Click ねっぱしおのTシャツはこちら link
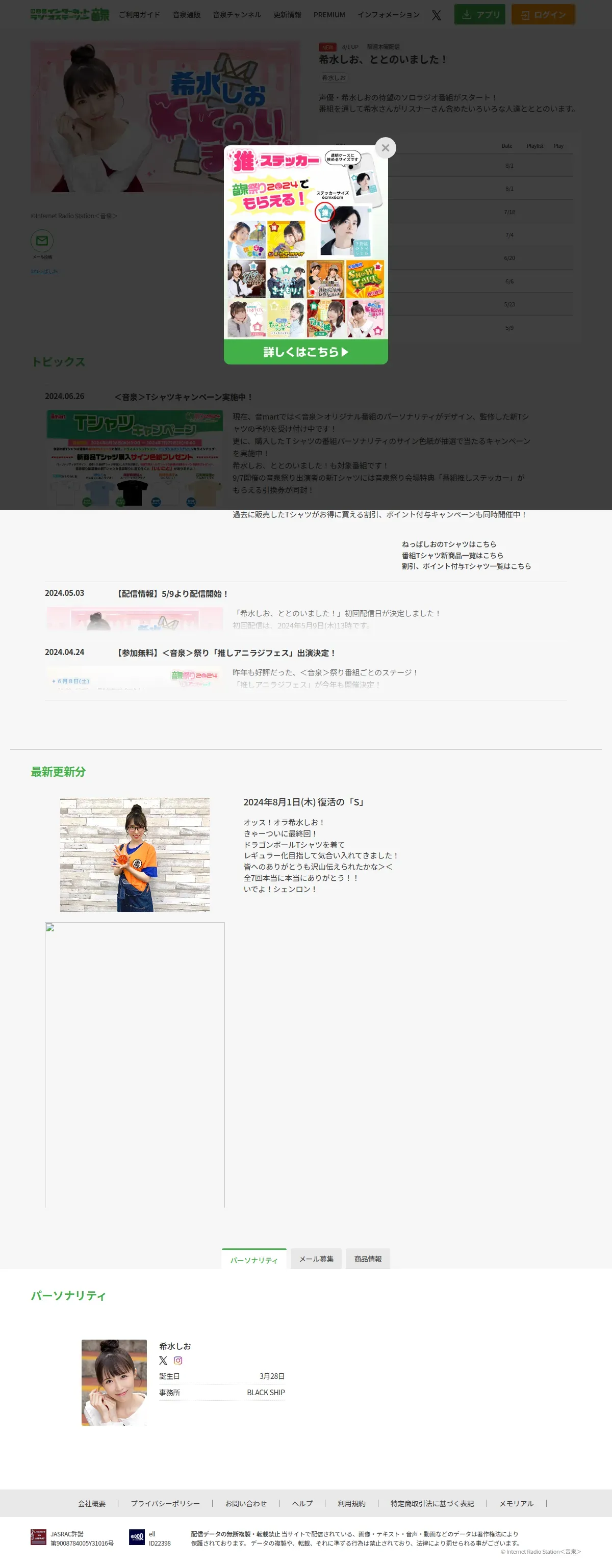 [x=449, y=544]
